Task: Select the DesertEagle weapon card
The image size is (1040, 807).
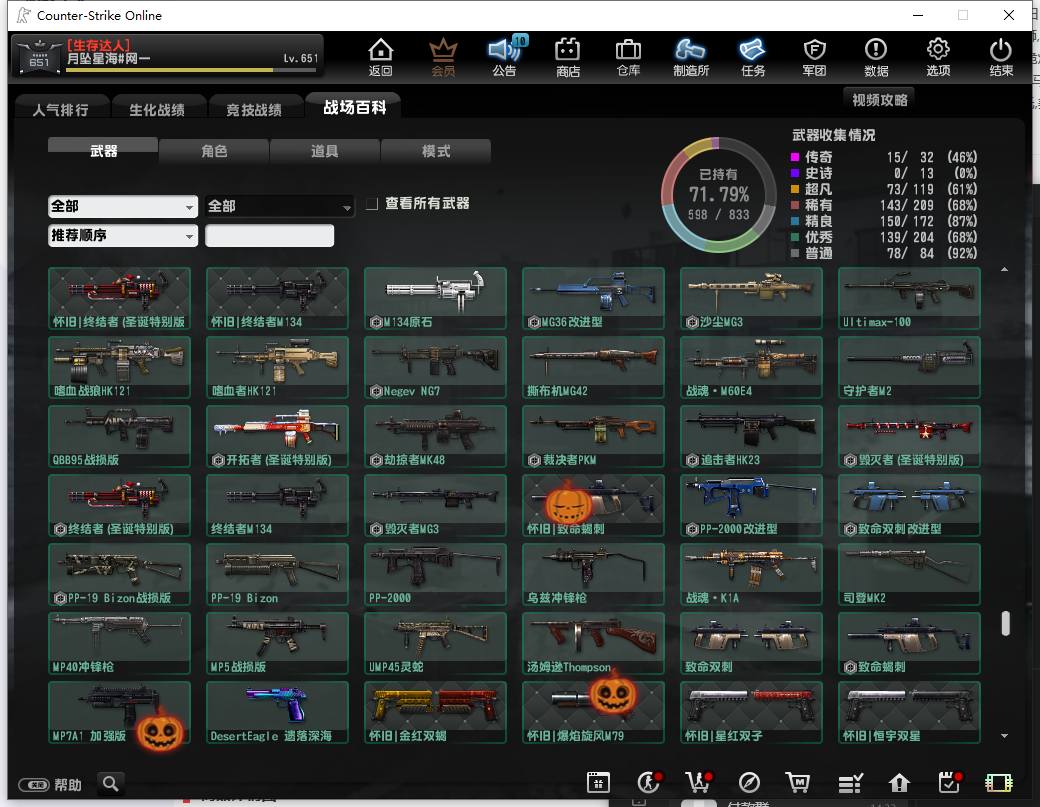Action: [277, 712]
